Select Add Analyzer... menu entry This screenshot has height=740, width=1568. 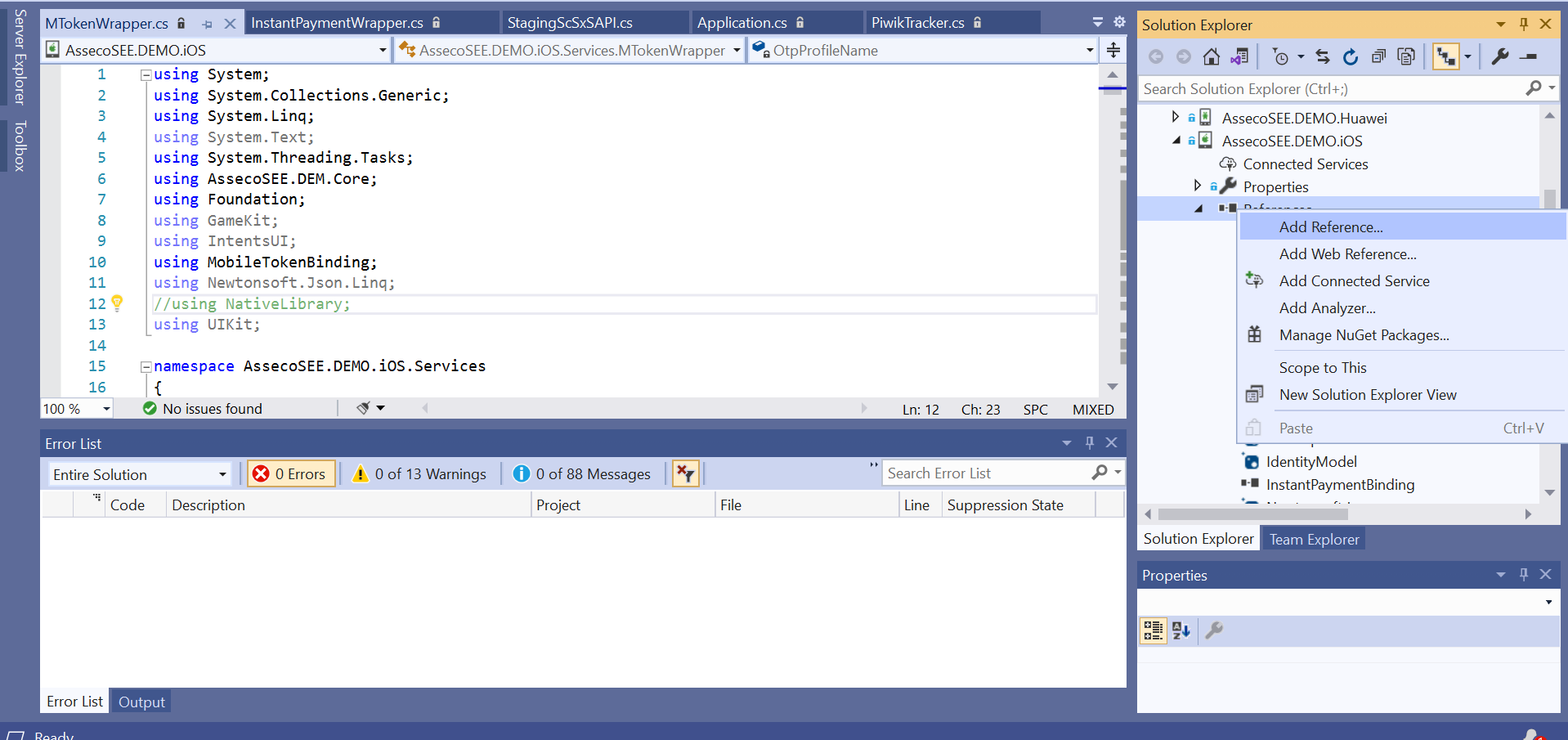pos(1402,307)
